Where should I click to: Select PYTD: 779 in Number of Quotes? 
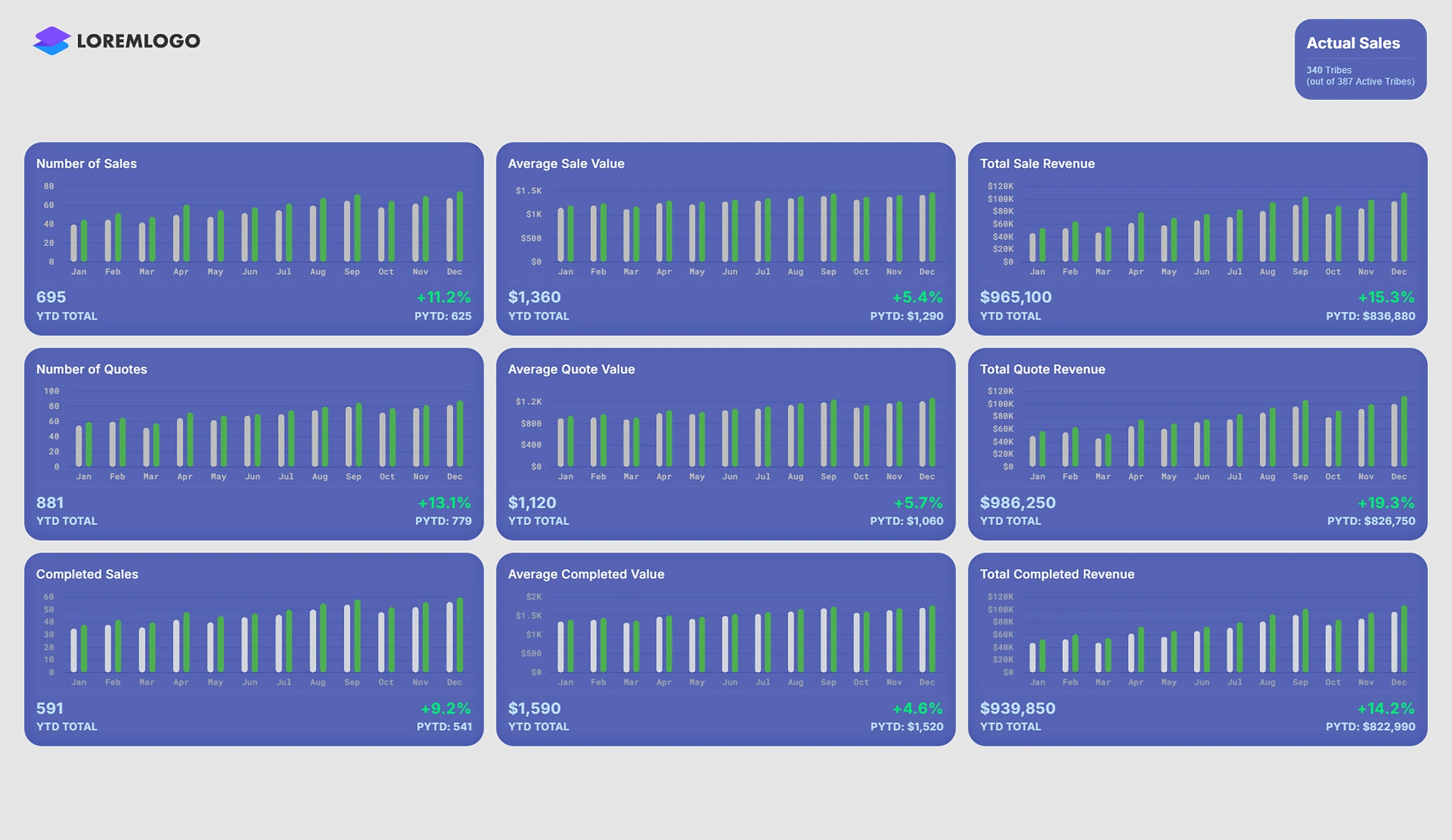pos(443,521)
